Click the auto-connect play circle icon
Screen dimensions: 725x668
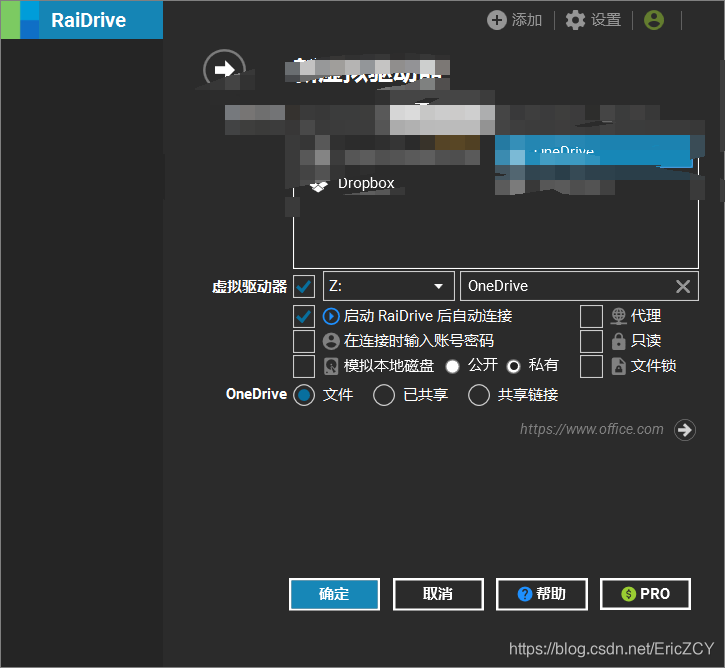tap(331, 317)
